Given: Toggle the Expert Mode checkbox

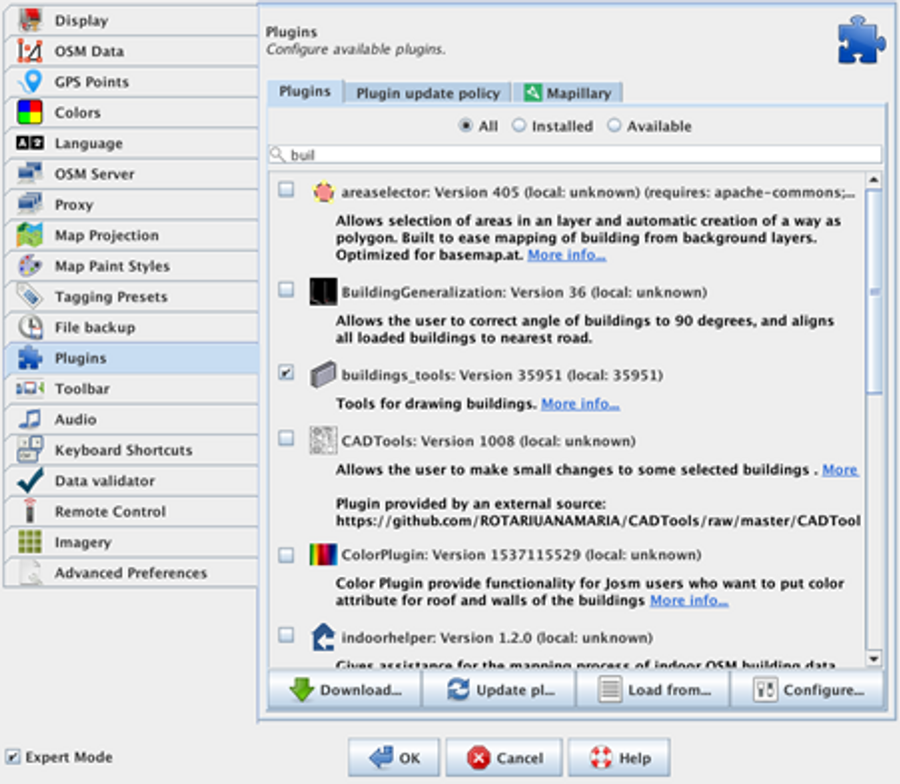Looking at the screenshot, I should coord(12,757).
